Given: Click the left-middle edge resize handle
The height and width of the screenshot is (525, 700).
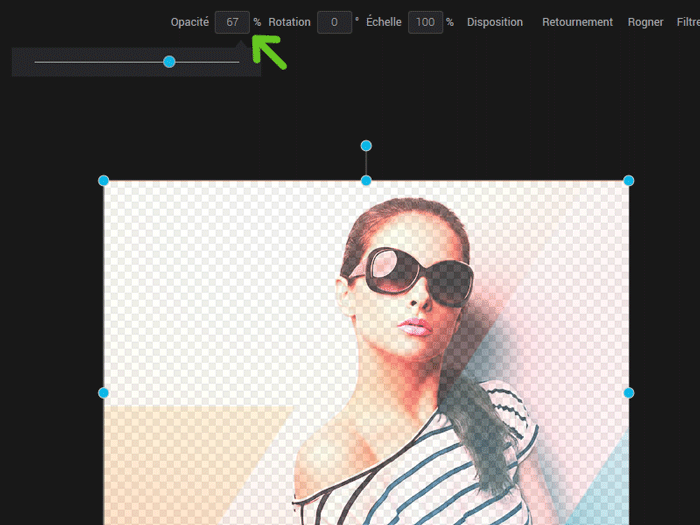Looking at the screenshot, I should tap(103, 393).
